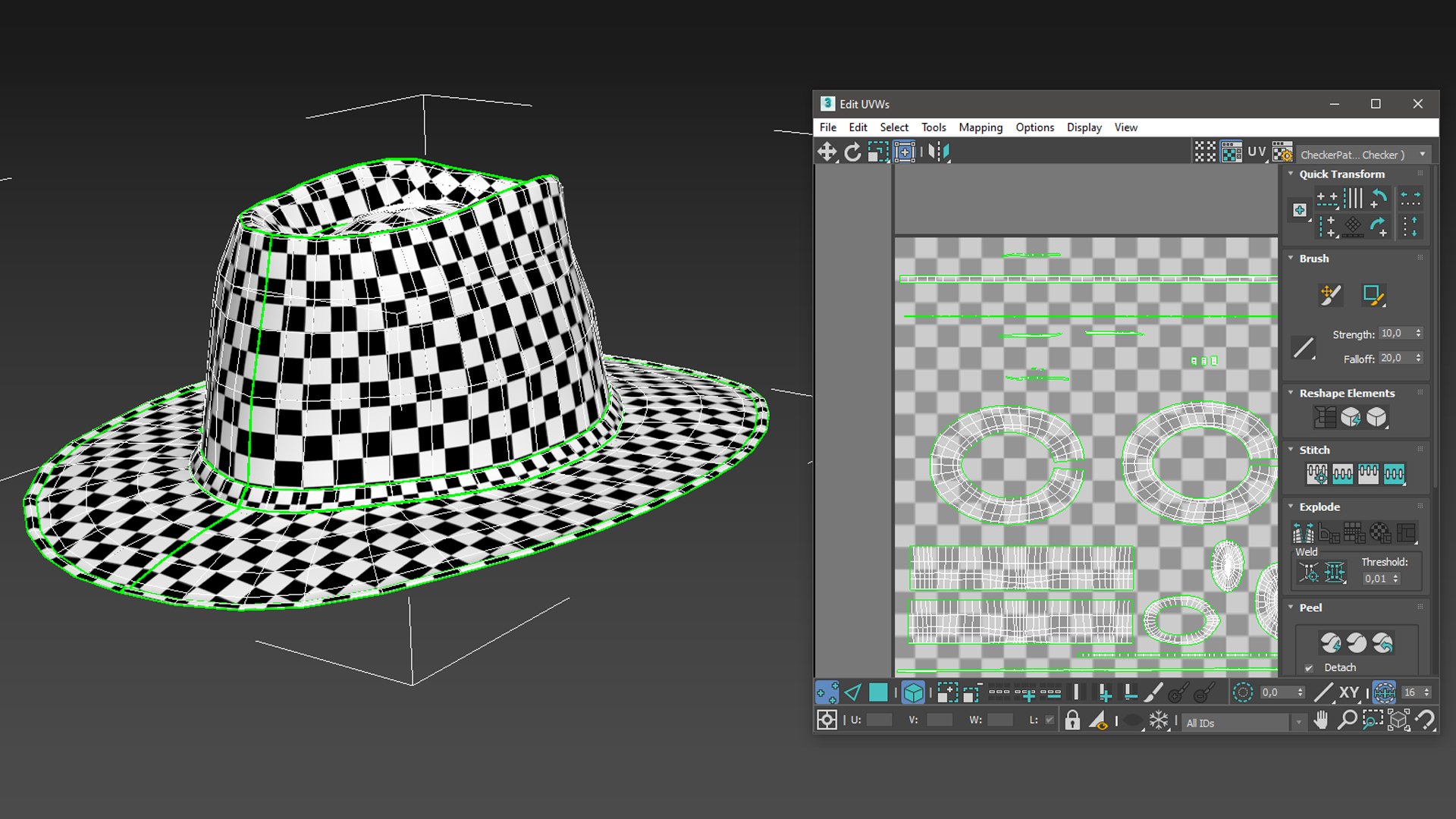The height and width of the screenshot is (819, 1456).
Task: Open the Display menu
Action: coord(1084,127)
